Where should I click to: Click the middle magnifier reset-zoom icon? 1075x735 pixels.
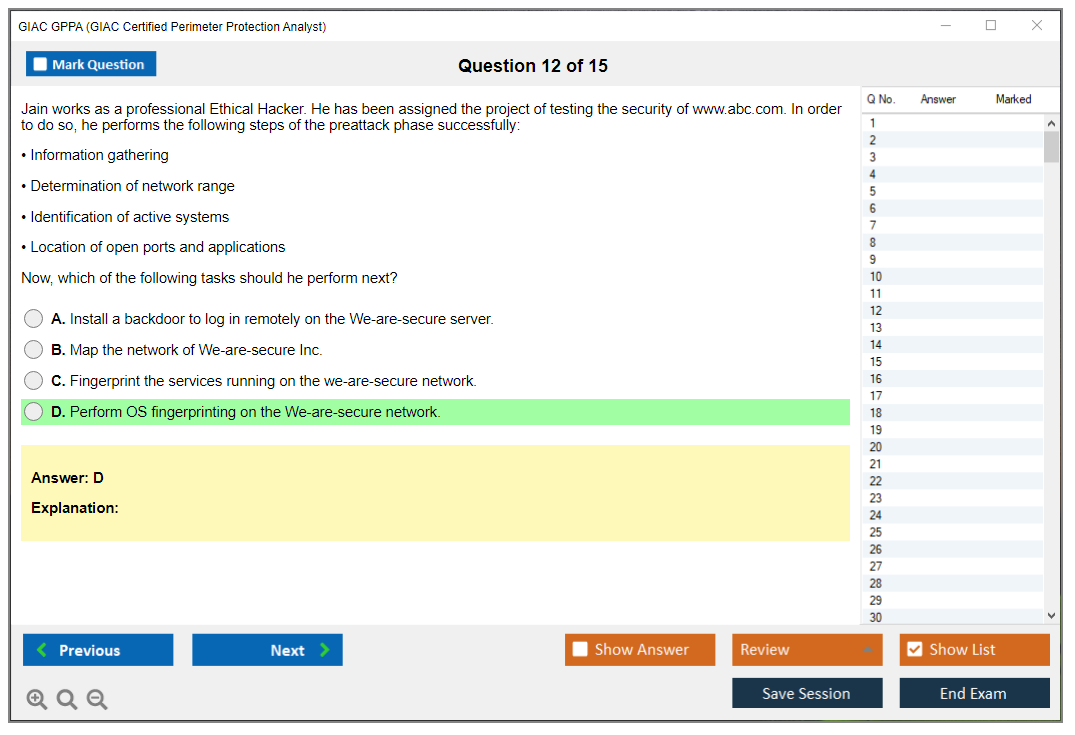[67, 699]
